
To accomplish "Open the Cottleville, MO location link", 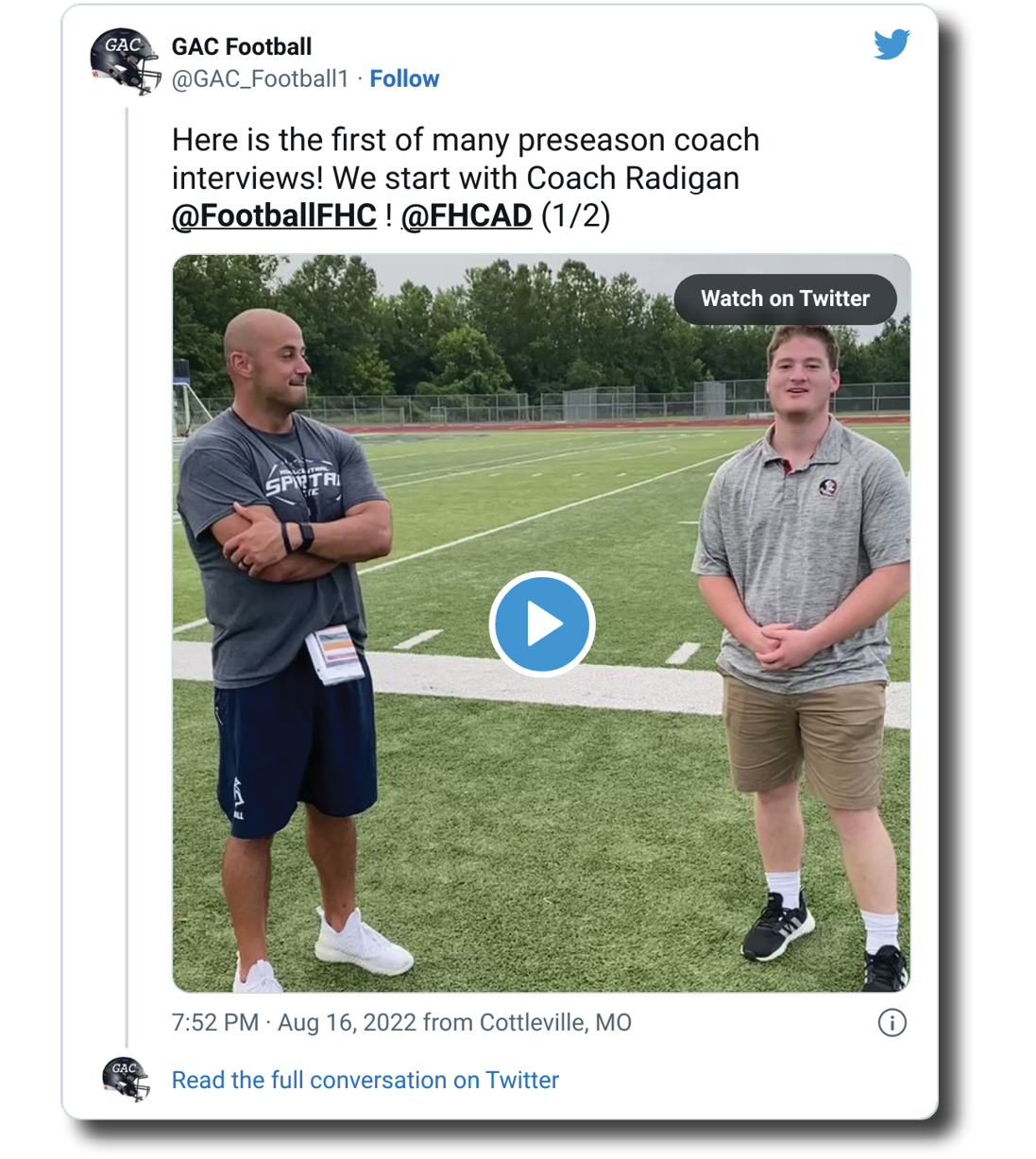I will pyautogui.click(x=555, y=1023).
